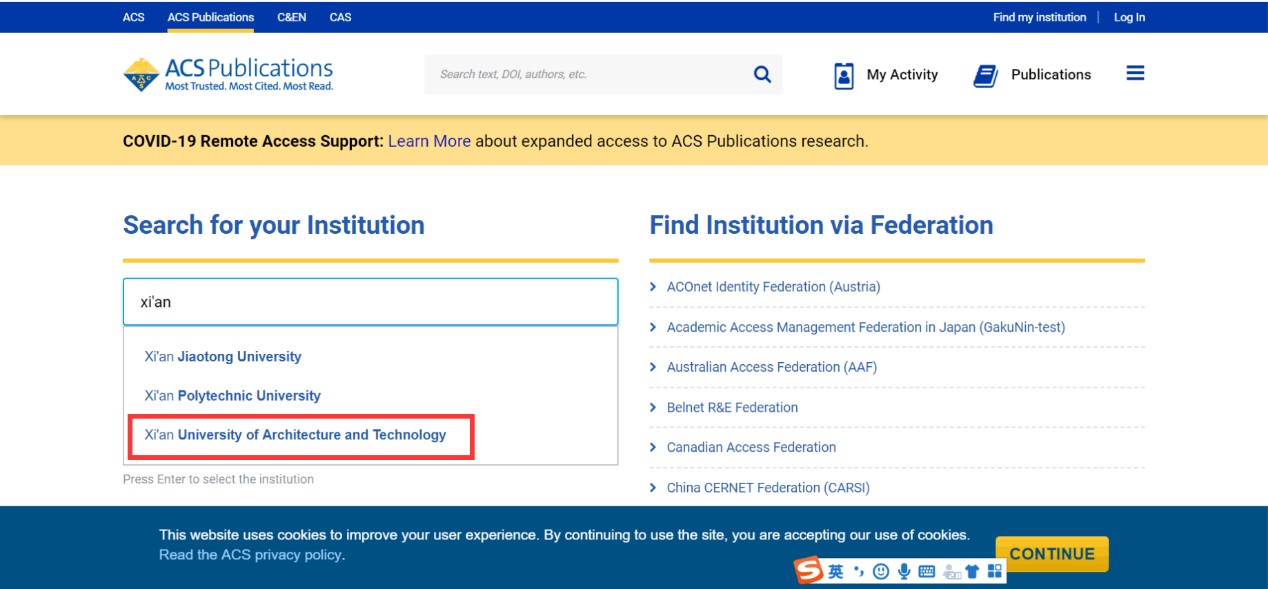Open the hamburger menu icon

[x=1135, y=73]
